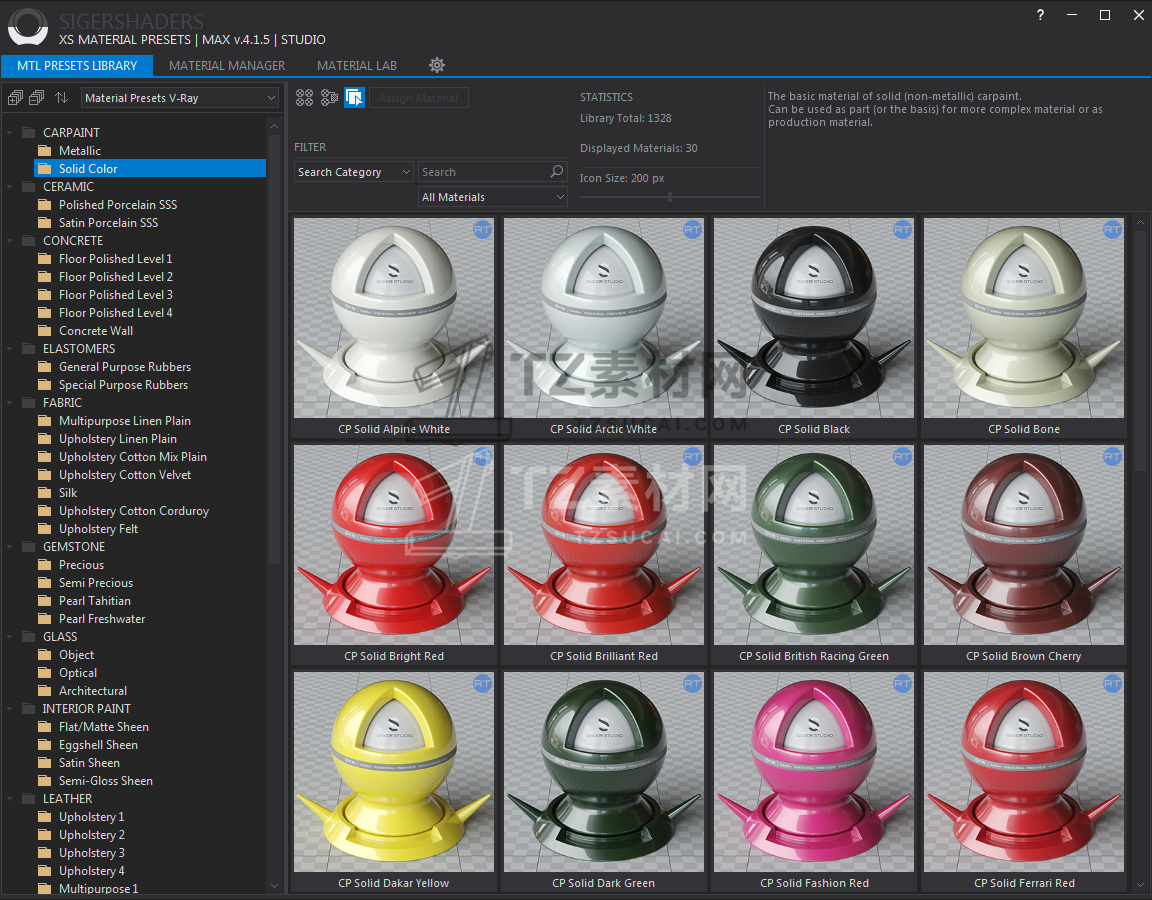Collapse the CARPAINT category
The width and height of the screenshot is (1152, 900).
[x=10, y=132]
